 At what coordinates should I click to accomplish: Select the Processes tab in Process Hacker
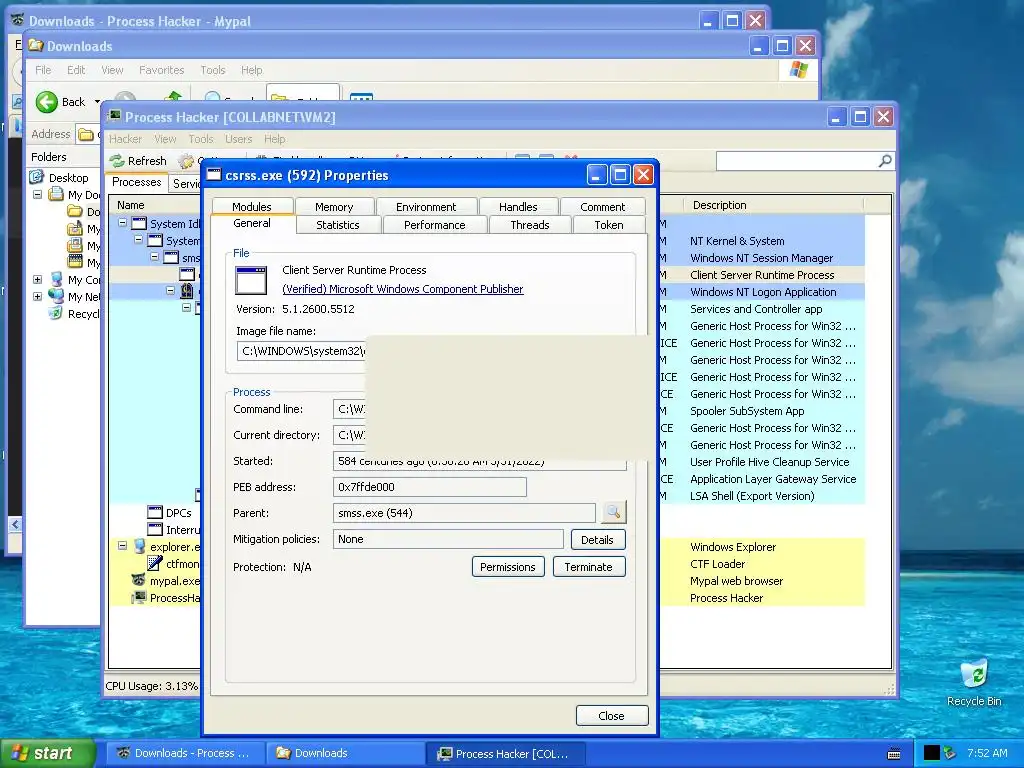tap(136, 182)
